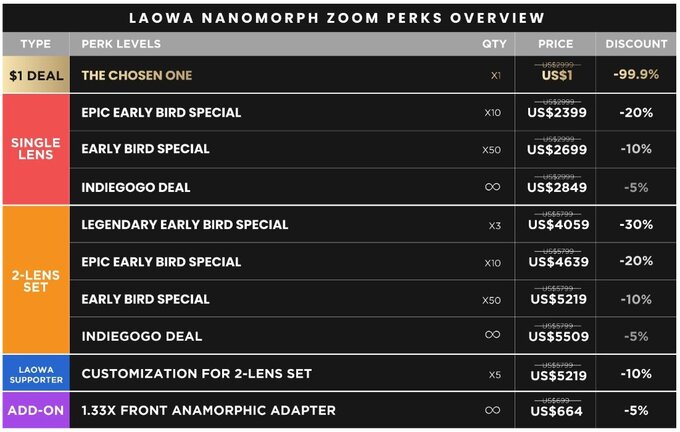This screenshot has height=432, width=680.
Task: Select THE CHOSEN ONE perk
Action: click(137, 75)
